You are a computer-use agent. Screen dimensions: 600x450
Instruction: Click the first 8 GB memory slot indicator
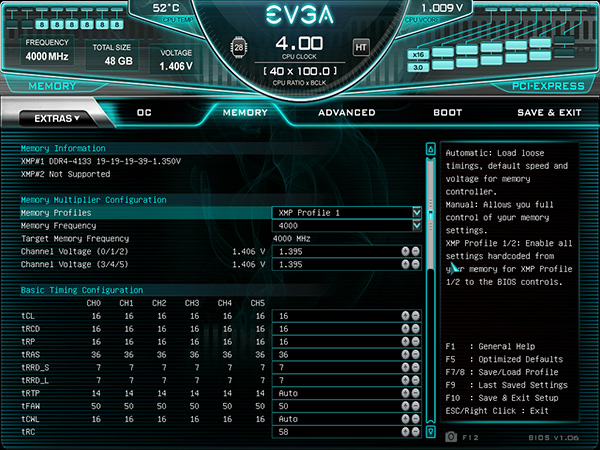click(x=42, y=25)
